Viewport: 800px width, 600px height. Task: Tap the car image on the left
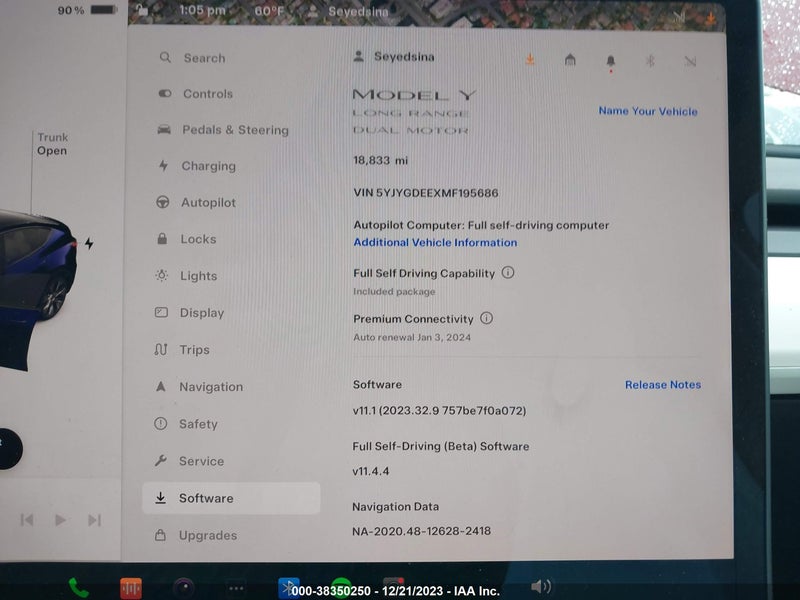tap(38, 291)
